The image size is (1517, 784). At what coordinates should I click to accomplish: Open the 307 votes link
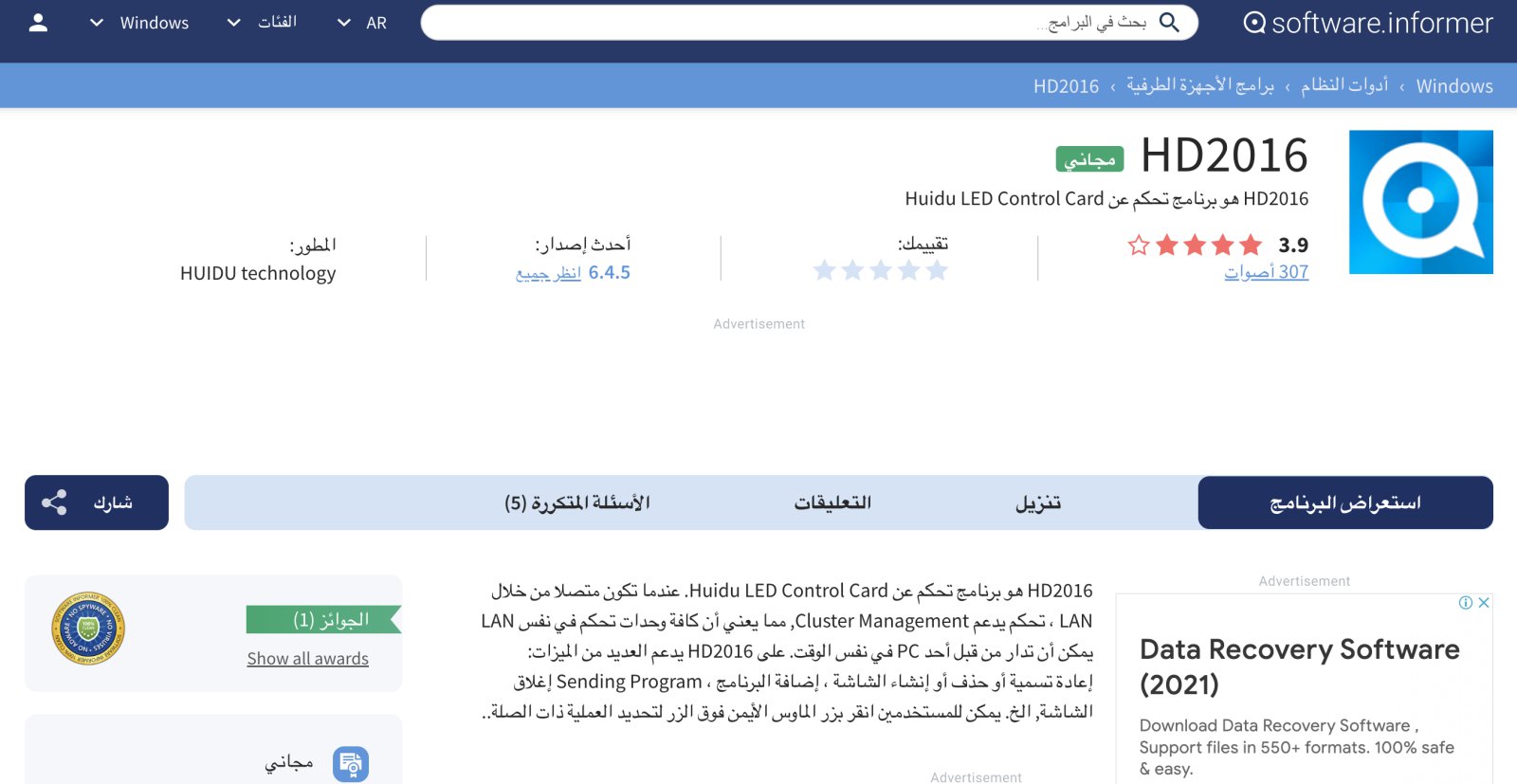tap(1266, 272)
